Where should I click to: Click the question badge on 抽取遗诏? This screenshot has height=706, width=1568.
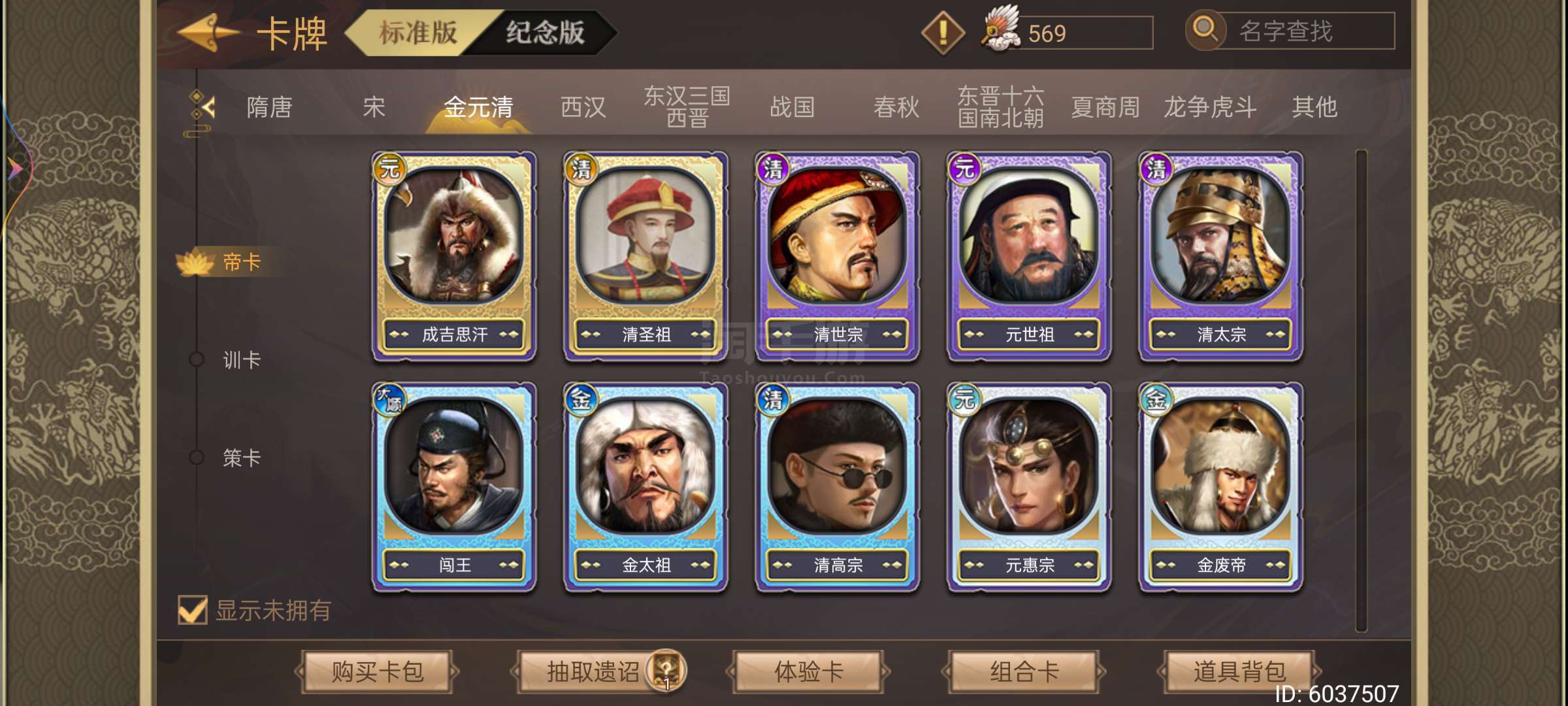(666, 671)
